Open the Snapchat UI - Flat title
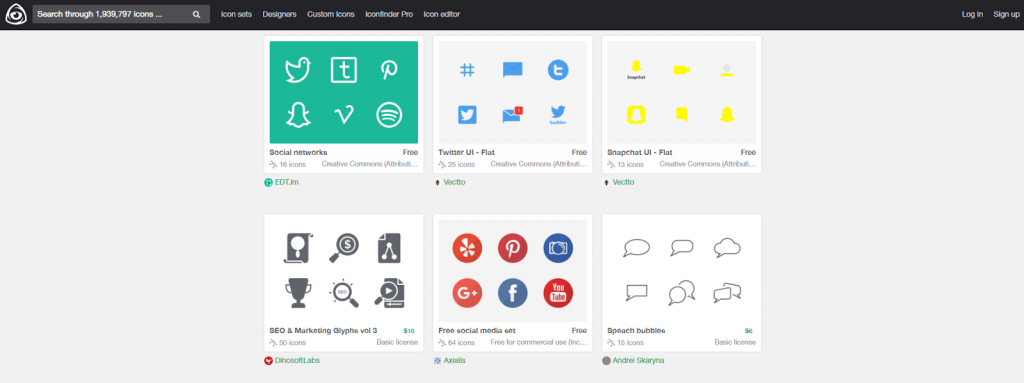 (x=640, y=152)
